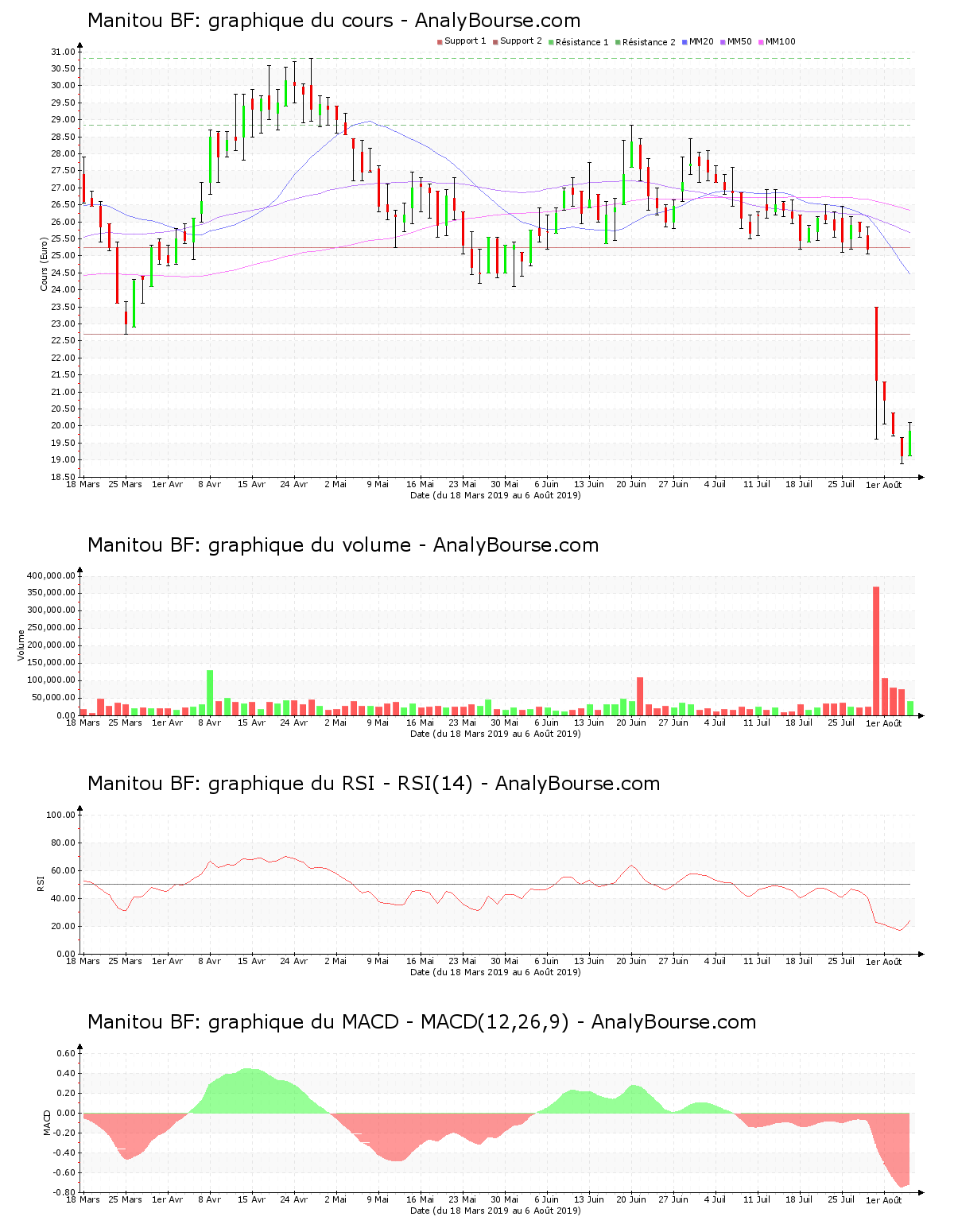
Task: Click the 60.00 RSI axis label
Action: 63,870
